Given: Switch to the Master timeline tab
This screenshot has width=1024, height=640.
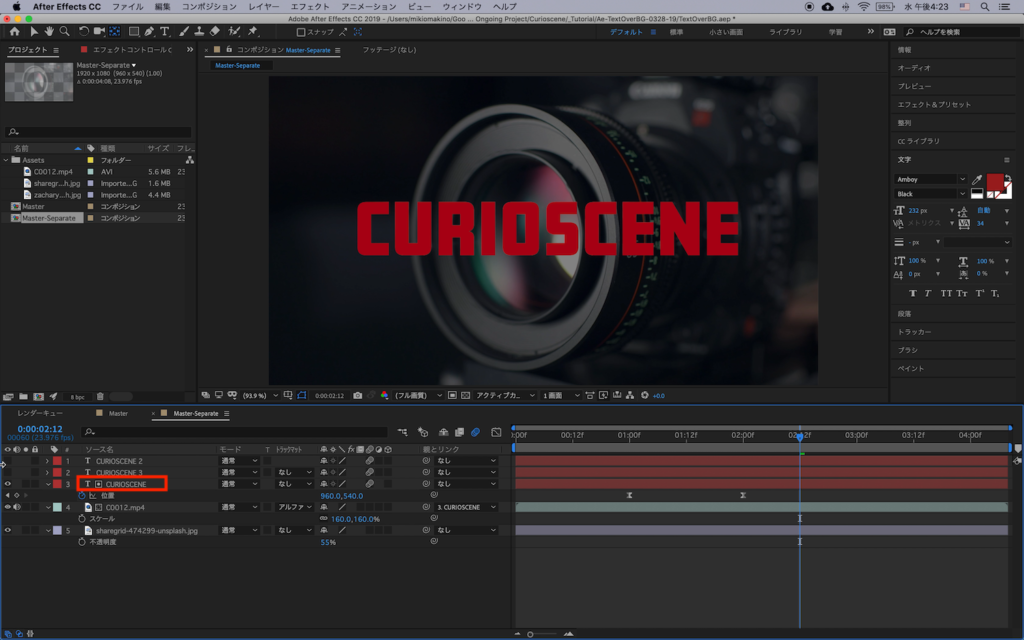Looking at the screenshot, I should [x=118, y=413].
